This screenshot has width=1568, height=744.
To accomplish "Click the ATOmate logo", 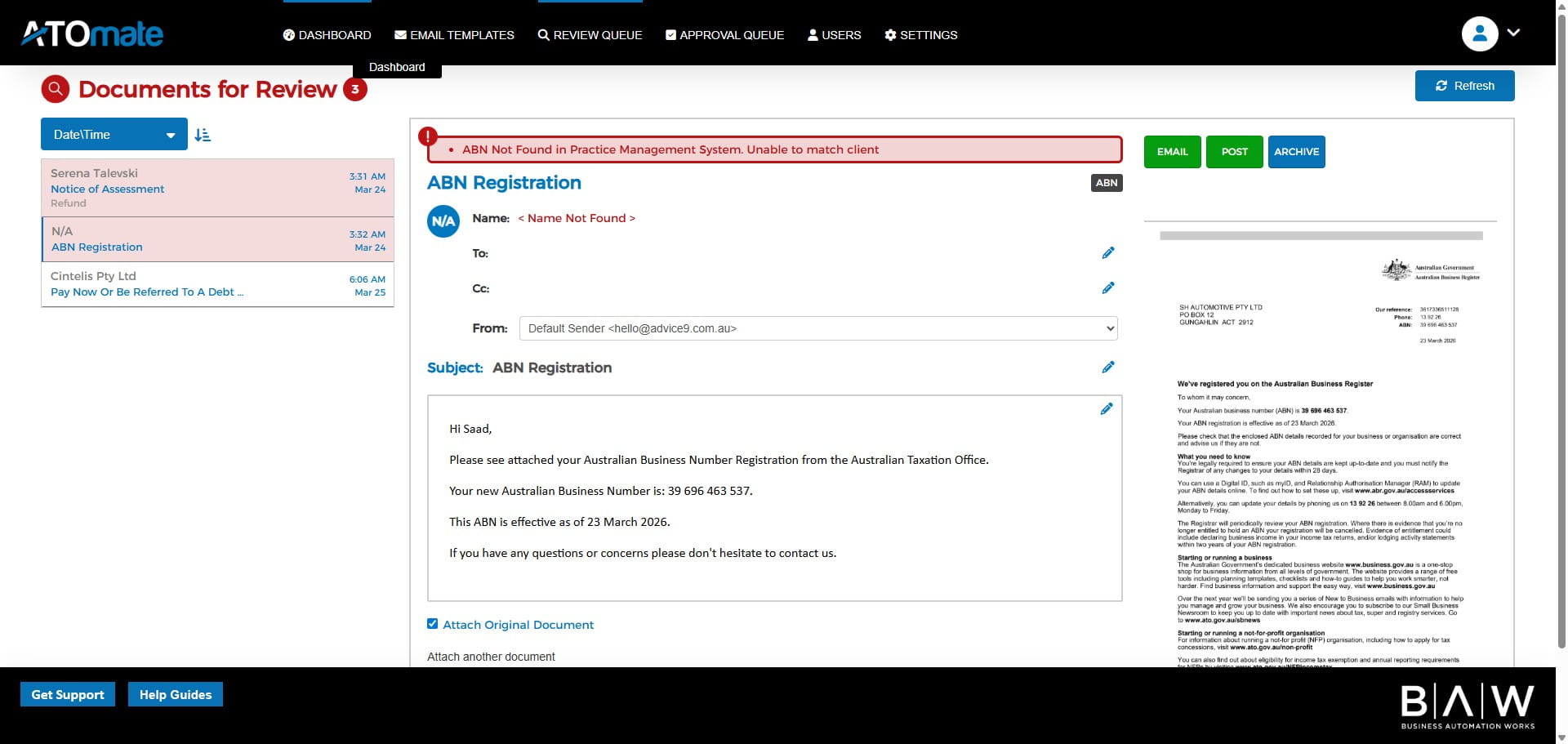I will point(92,33).
